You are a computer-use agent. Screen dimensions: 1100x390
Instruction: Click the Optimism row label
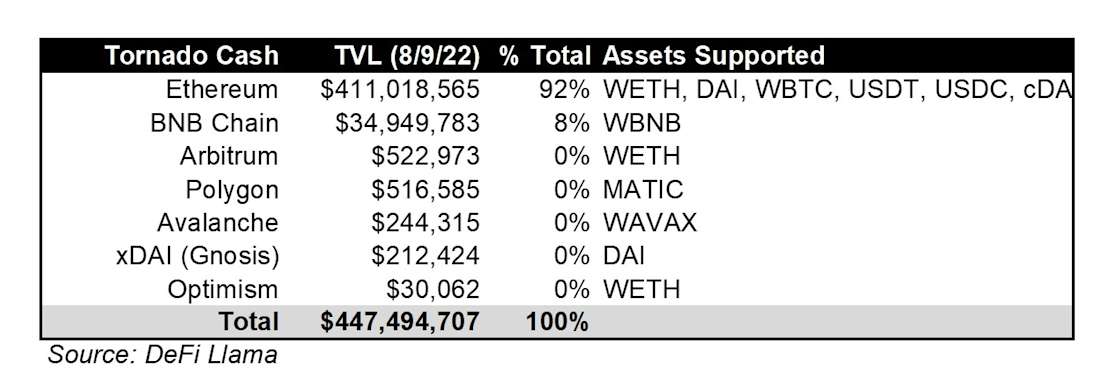[223, 289]
